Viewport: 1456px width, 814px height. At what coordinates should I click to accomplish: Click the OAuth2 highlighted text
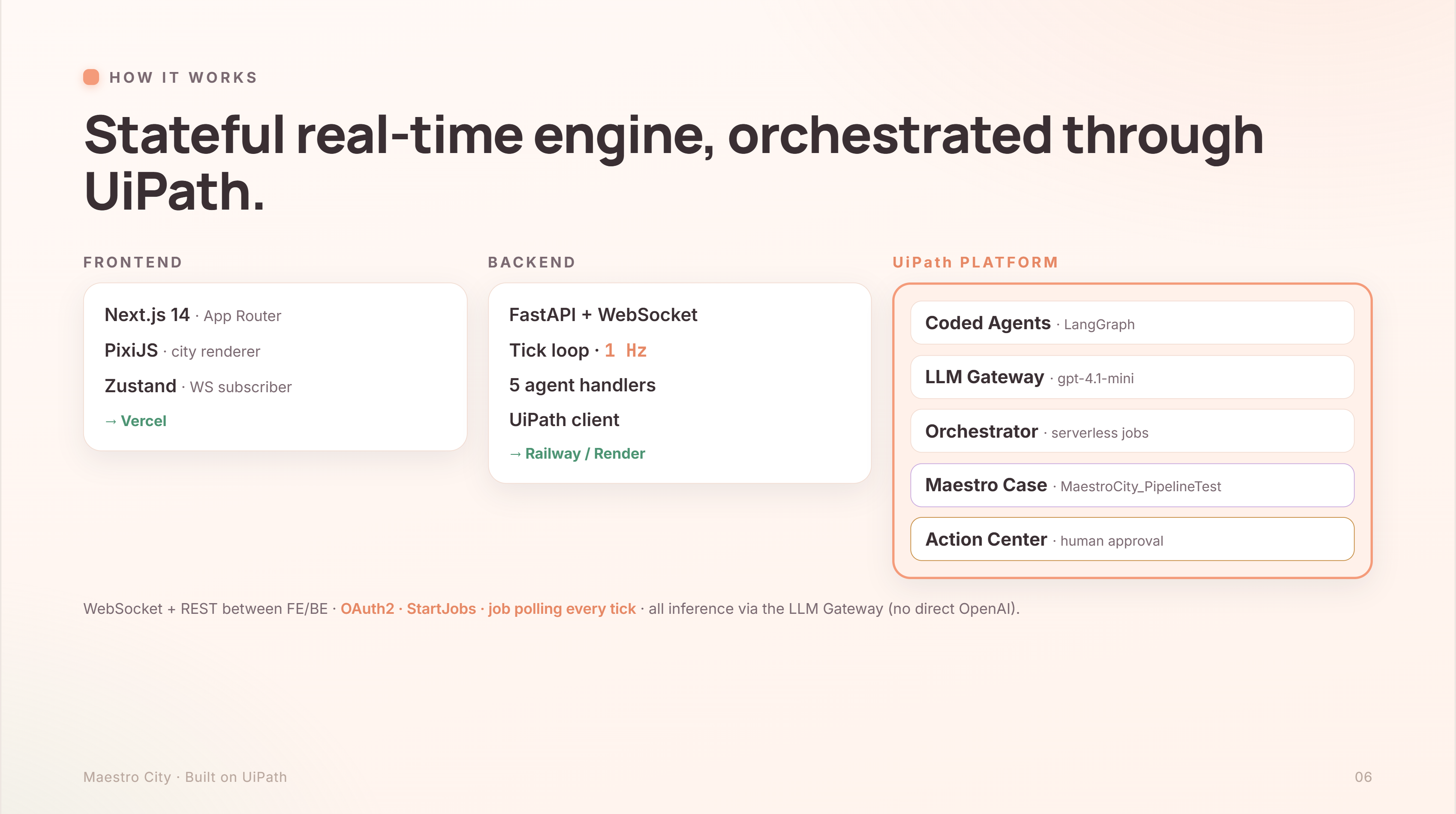(x=367, y=609)
